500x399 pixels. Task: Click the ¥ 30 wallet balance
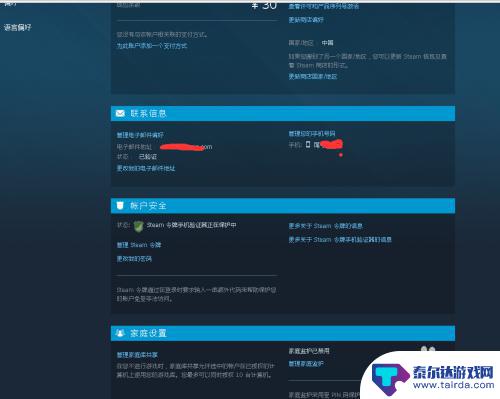[264, 6]
